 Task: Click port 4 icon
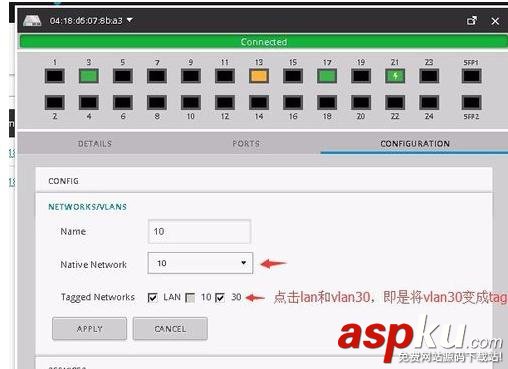[89, 103]
